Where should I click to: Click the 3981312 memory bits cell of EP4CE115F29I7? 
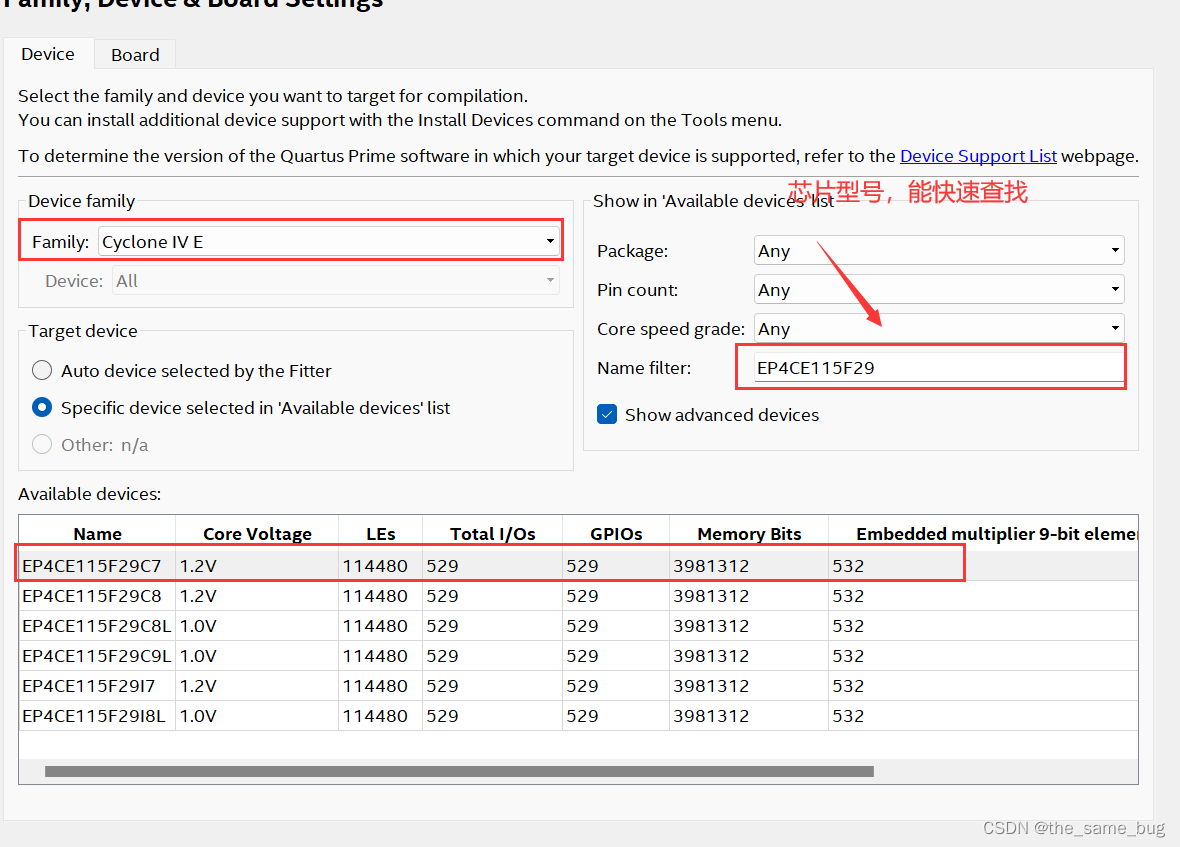(749, 686)
